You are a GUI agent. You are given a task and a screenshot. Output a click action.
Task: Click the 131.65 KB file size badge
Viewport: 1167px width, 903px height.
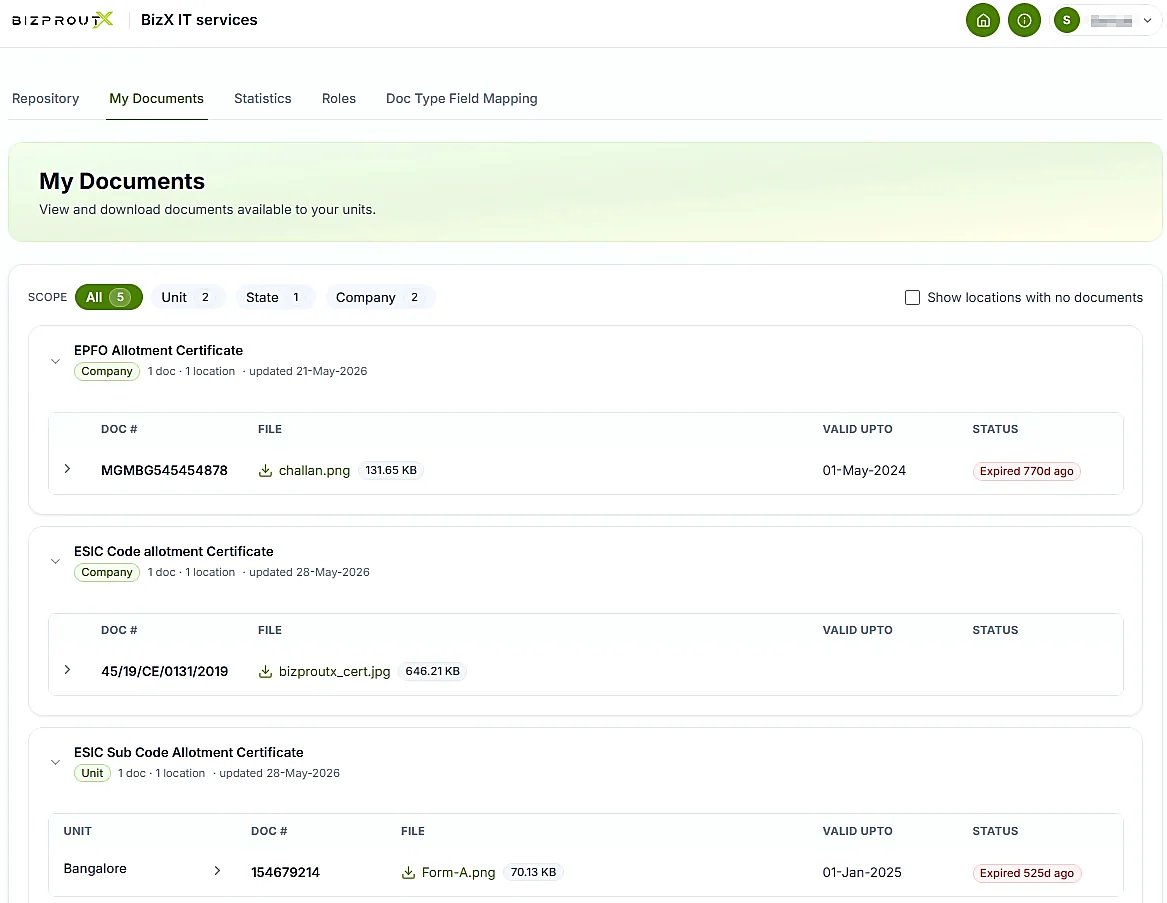391,470
